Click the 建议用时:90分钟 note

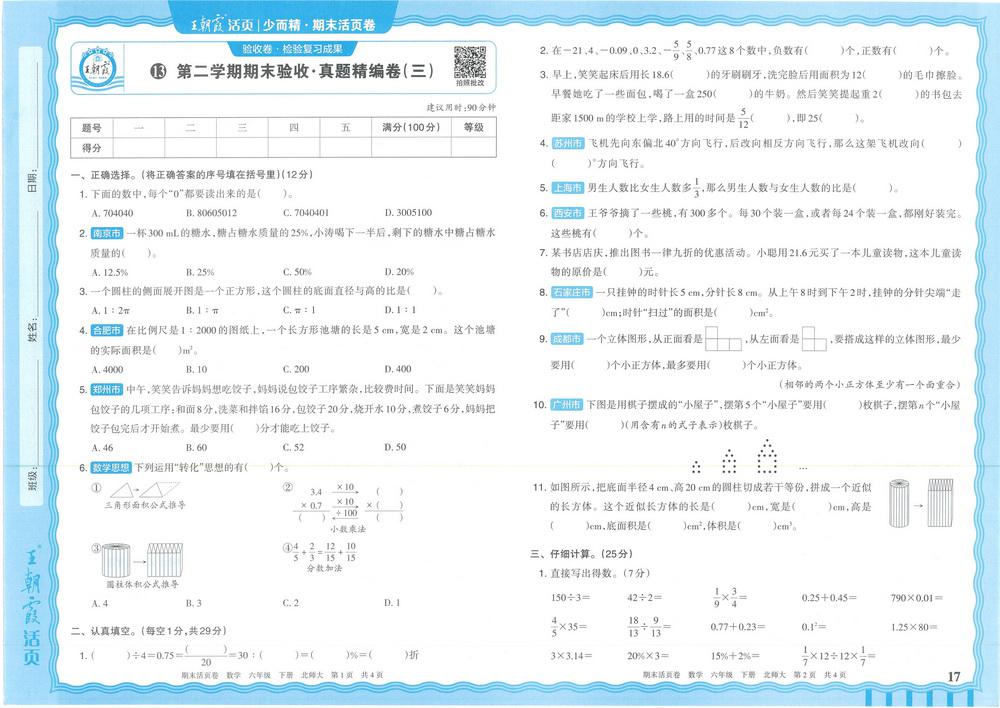pos(461,108)
